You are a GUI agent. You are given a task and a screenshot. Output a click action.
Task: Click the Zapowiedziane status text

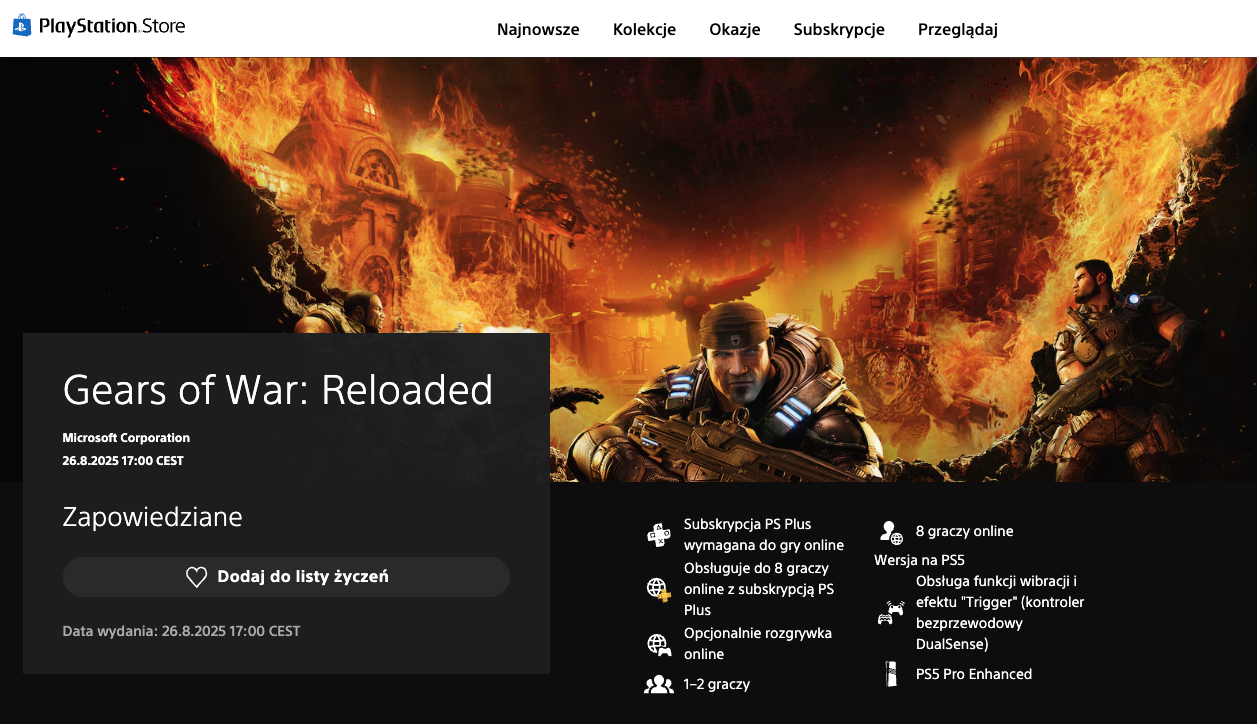point(152,517)
